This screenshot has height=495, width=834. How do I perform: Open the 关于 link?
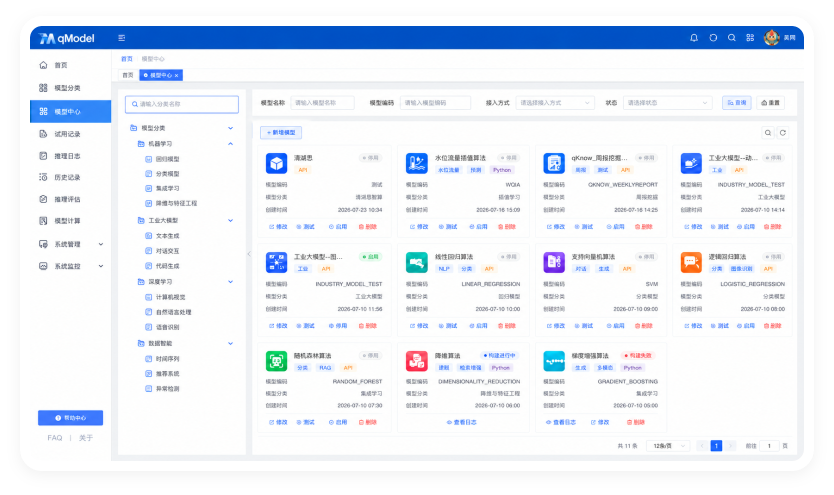[x=86, y=438]
